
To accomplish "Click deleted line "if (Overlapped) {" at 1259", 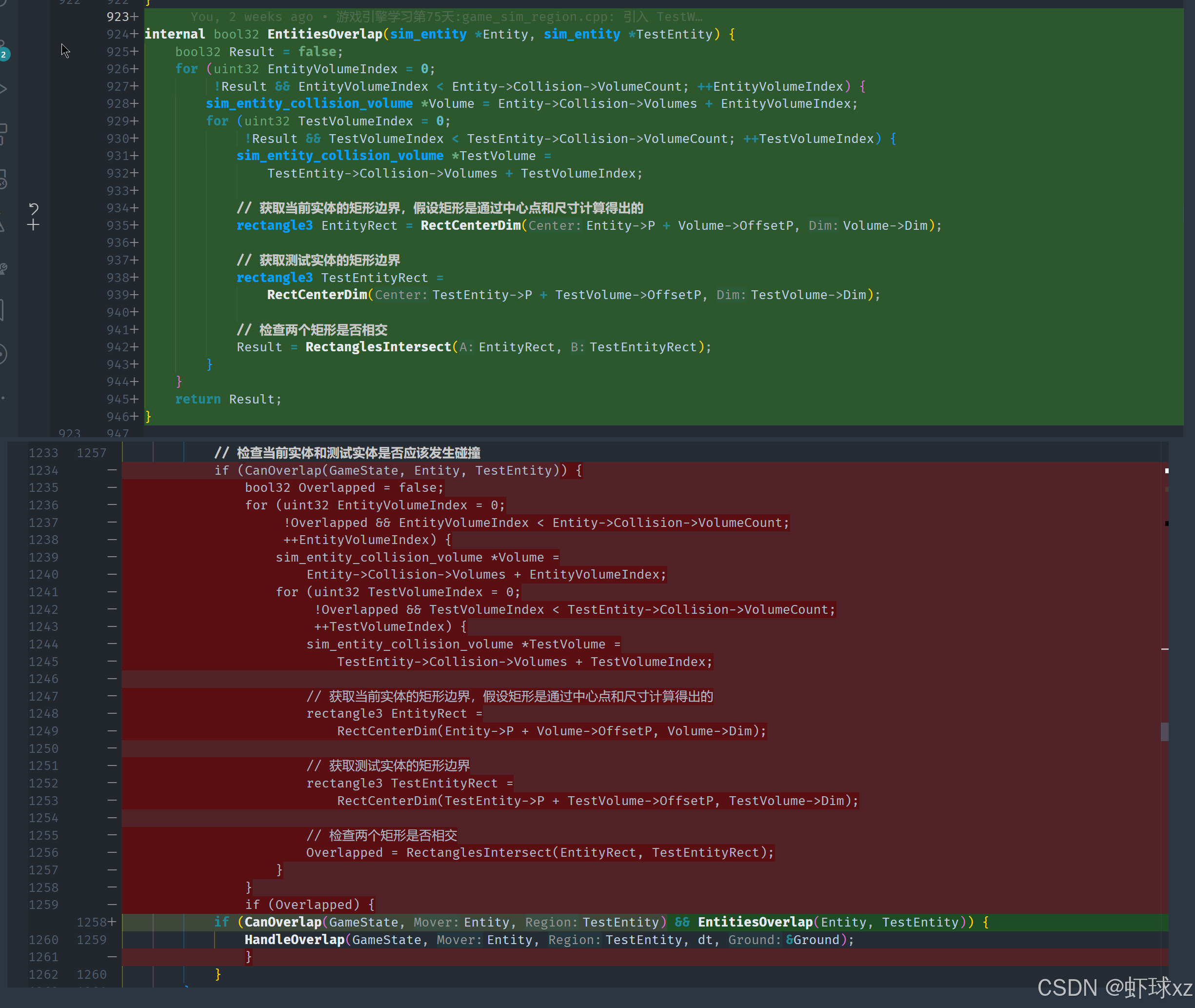I will tap(310, 905).
